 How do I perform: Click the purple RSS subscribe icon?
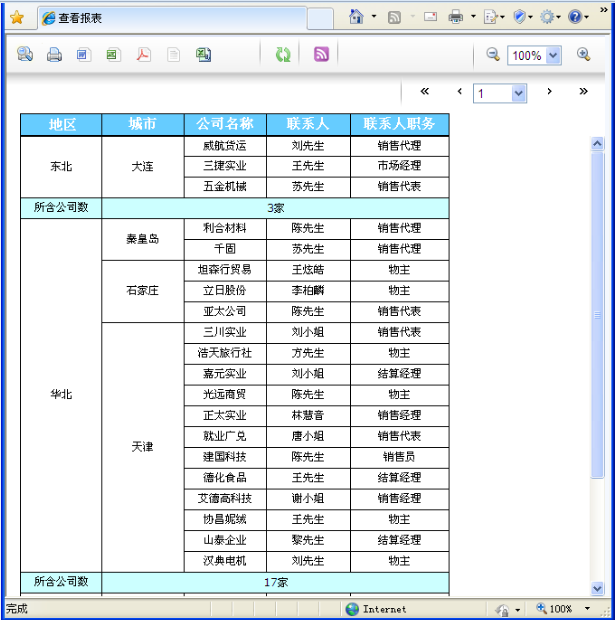pos(321,54)
